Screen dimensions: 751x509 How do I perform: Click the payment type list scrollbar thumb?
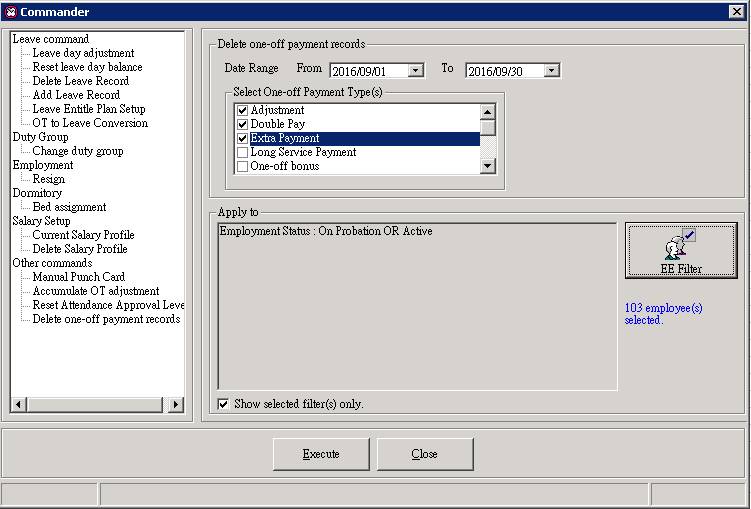[488, 127]
